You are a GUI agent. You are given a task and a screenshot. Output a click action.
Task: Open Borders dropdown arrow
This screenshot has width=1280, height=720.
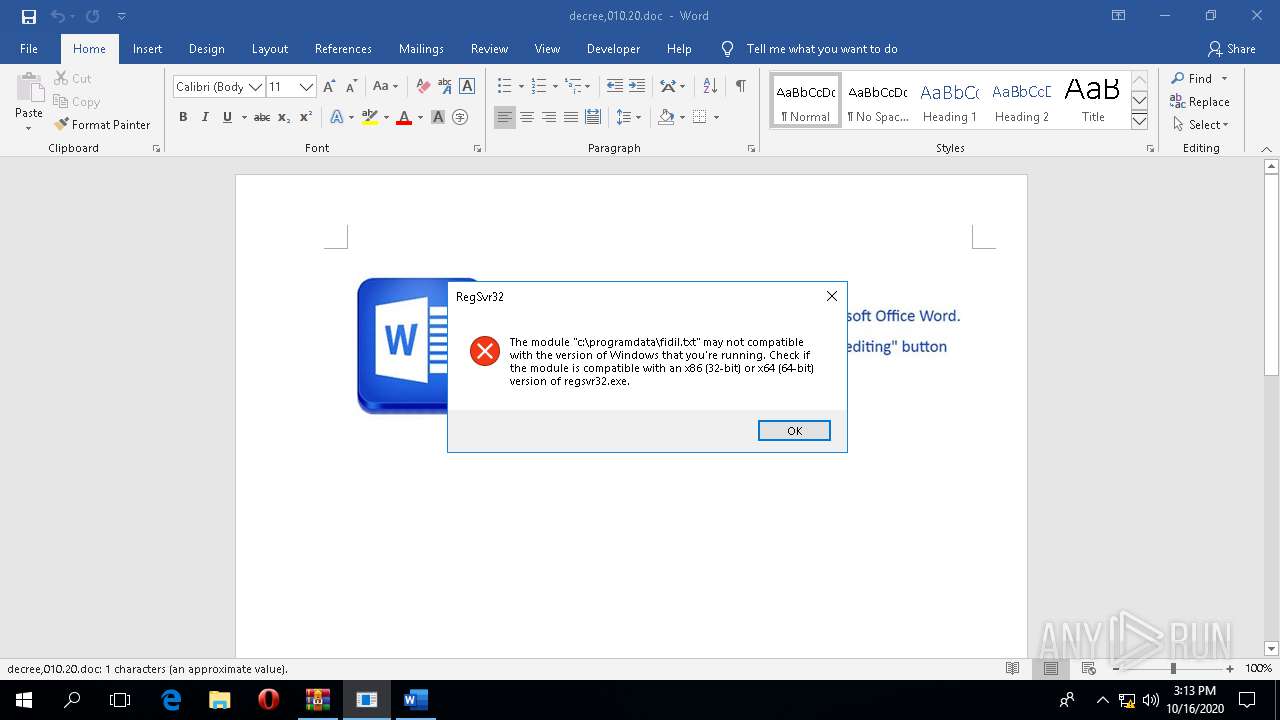[x=716, y=118]
